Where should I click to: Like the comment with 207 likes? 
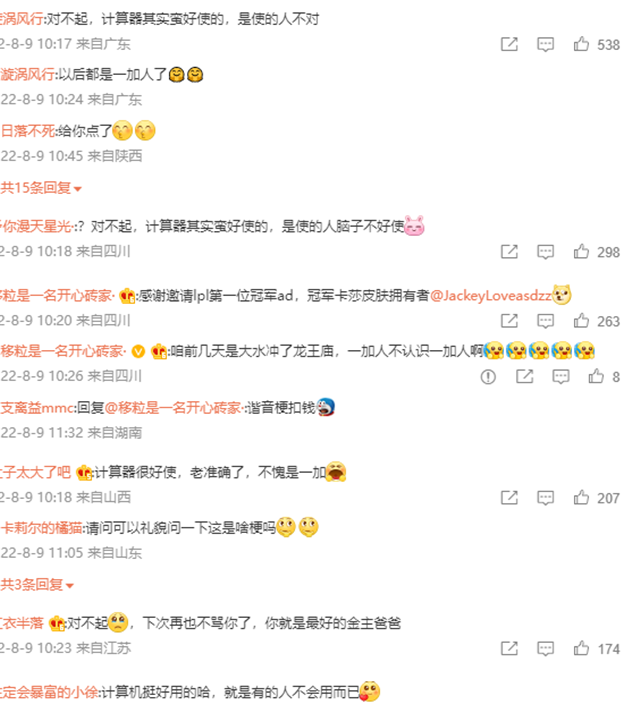point(581,497)
